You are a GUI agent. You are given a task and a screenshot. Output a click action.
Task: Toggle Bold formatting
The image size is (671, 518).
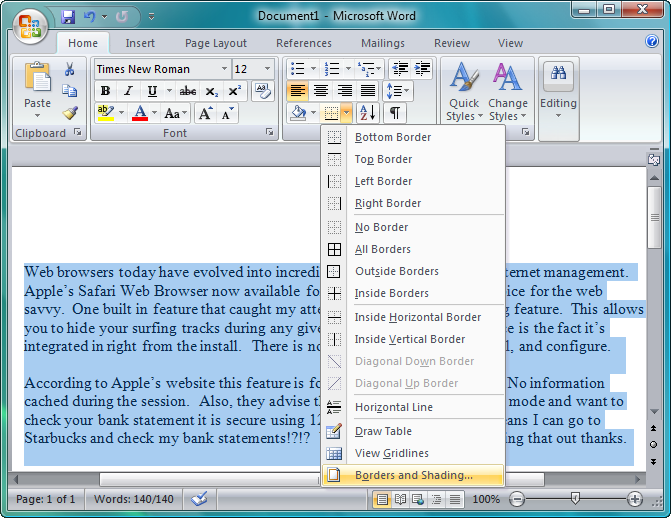point(105,91)
